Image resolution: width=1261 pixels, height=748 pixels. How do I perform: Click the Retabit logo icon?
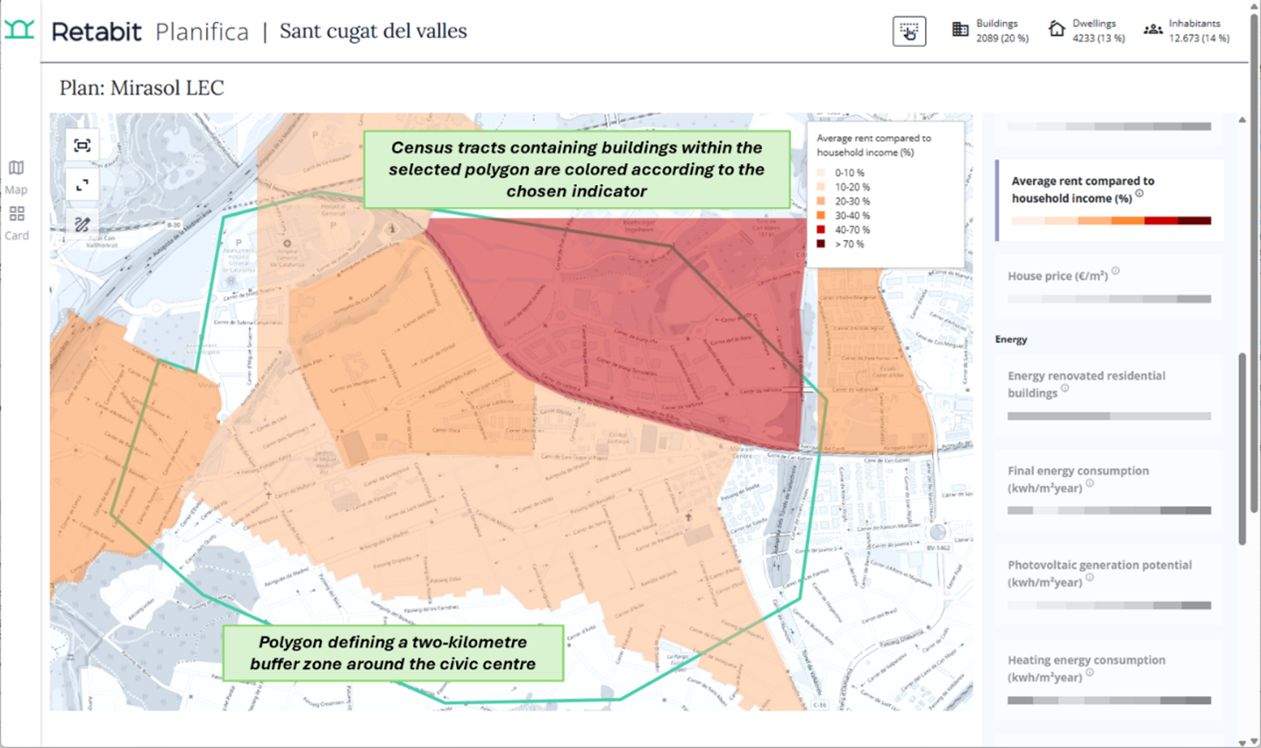click(19, 29)
